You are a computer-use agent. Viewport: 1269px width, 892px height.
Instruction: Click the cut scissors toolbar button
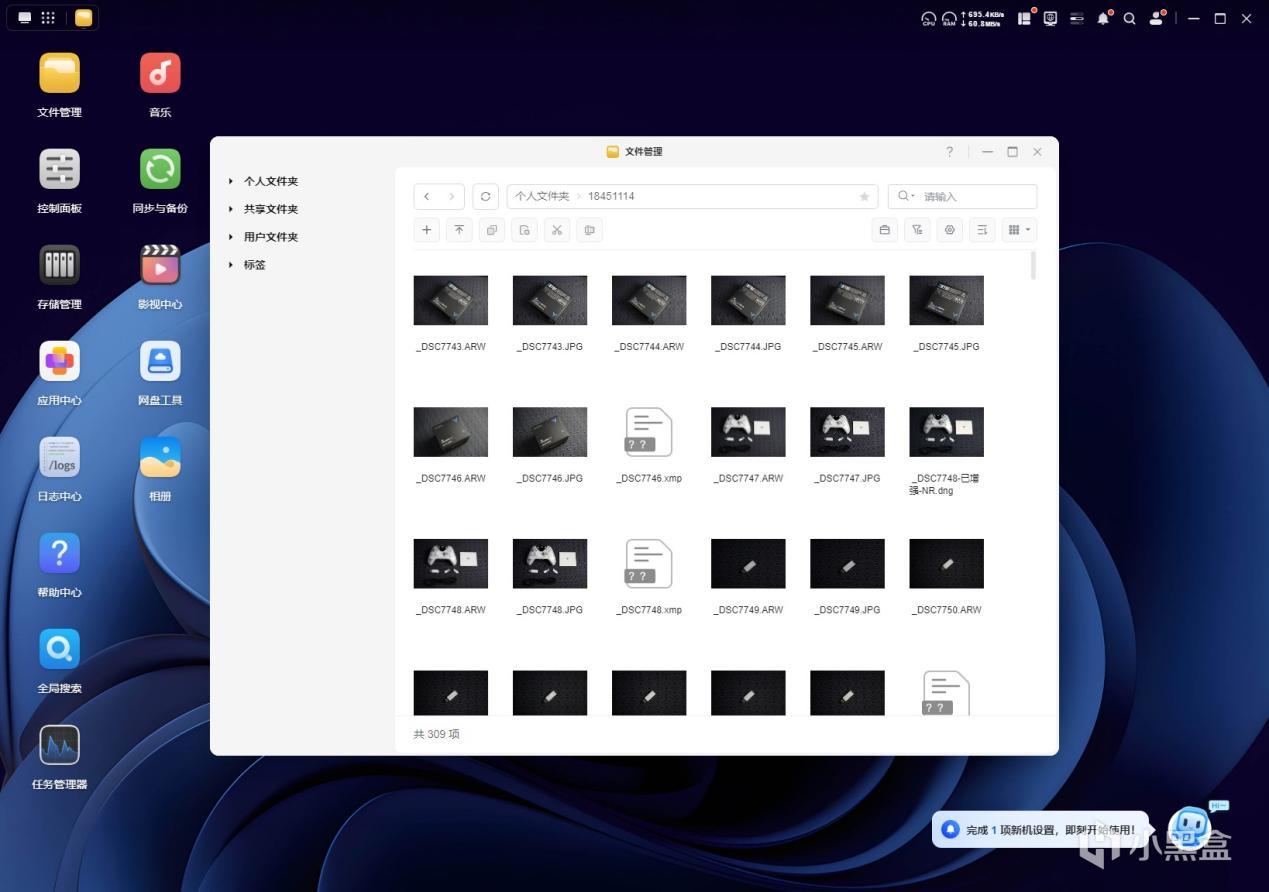coord(557,230)
